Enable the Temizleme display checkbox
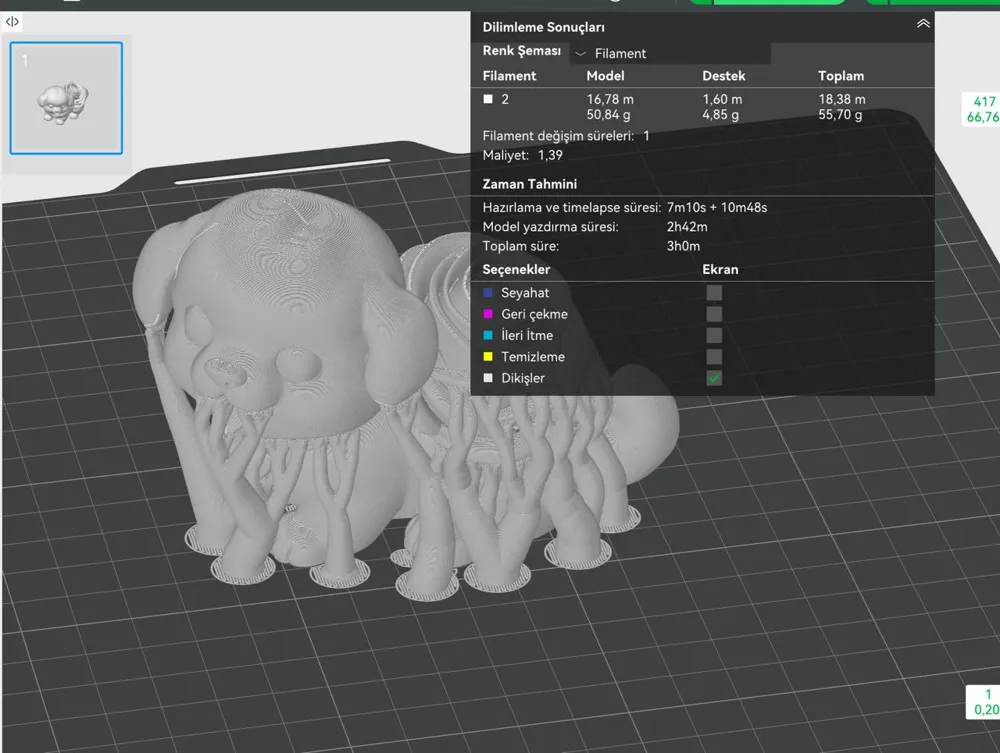This screenshot has height=753, width=1000. [714, 356]
